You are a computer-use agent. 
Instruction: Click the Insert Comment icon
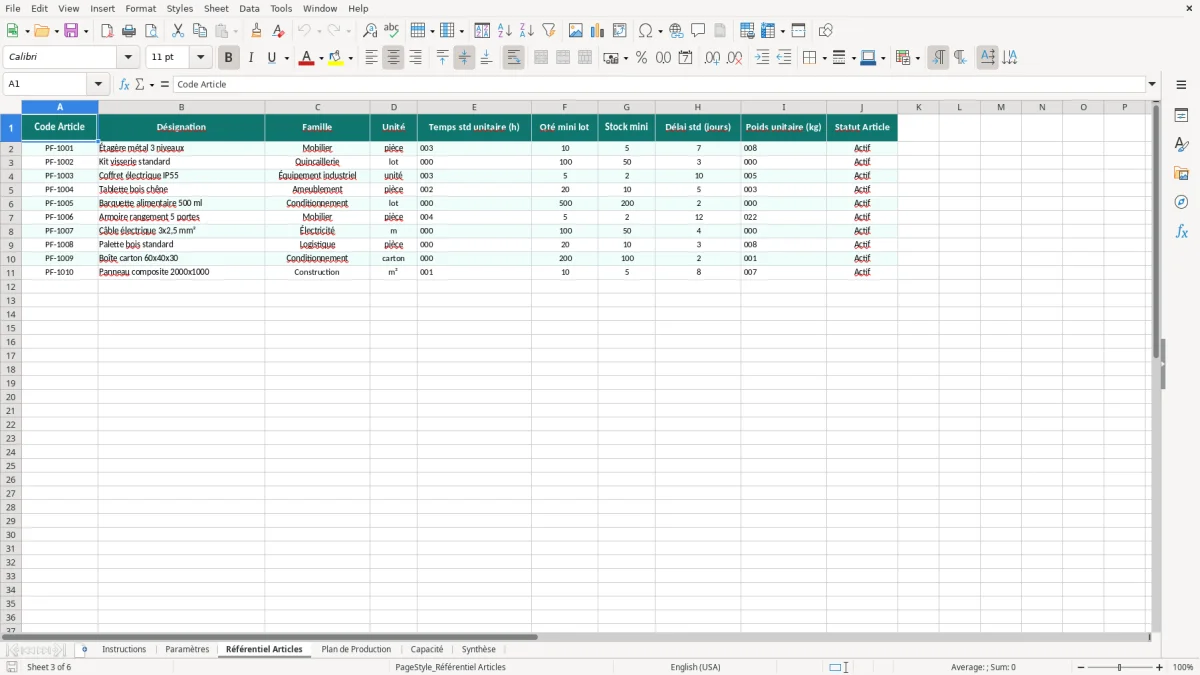(x=698, y=31)
